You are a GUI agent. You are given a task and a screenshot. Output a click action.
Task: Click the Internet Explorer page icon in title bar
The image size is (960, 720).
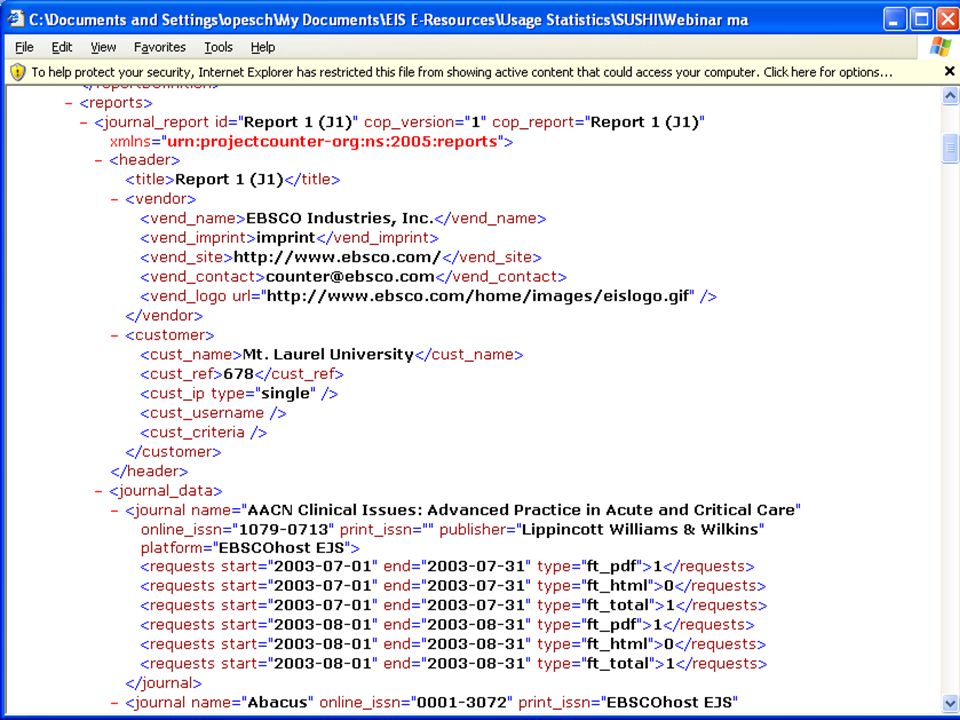tap(14, 19)
